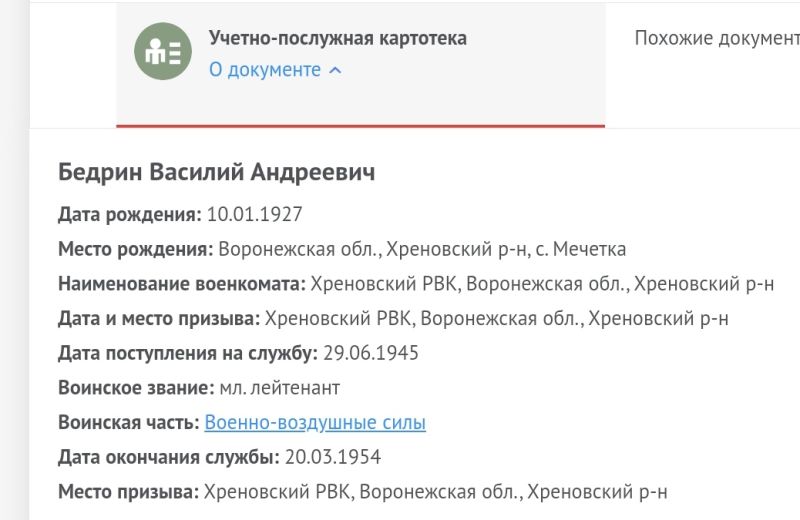
Task: Click the service end date 20.03.1954
Action: (x=333, y=457)
